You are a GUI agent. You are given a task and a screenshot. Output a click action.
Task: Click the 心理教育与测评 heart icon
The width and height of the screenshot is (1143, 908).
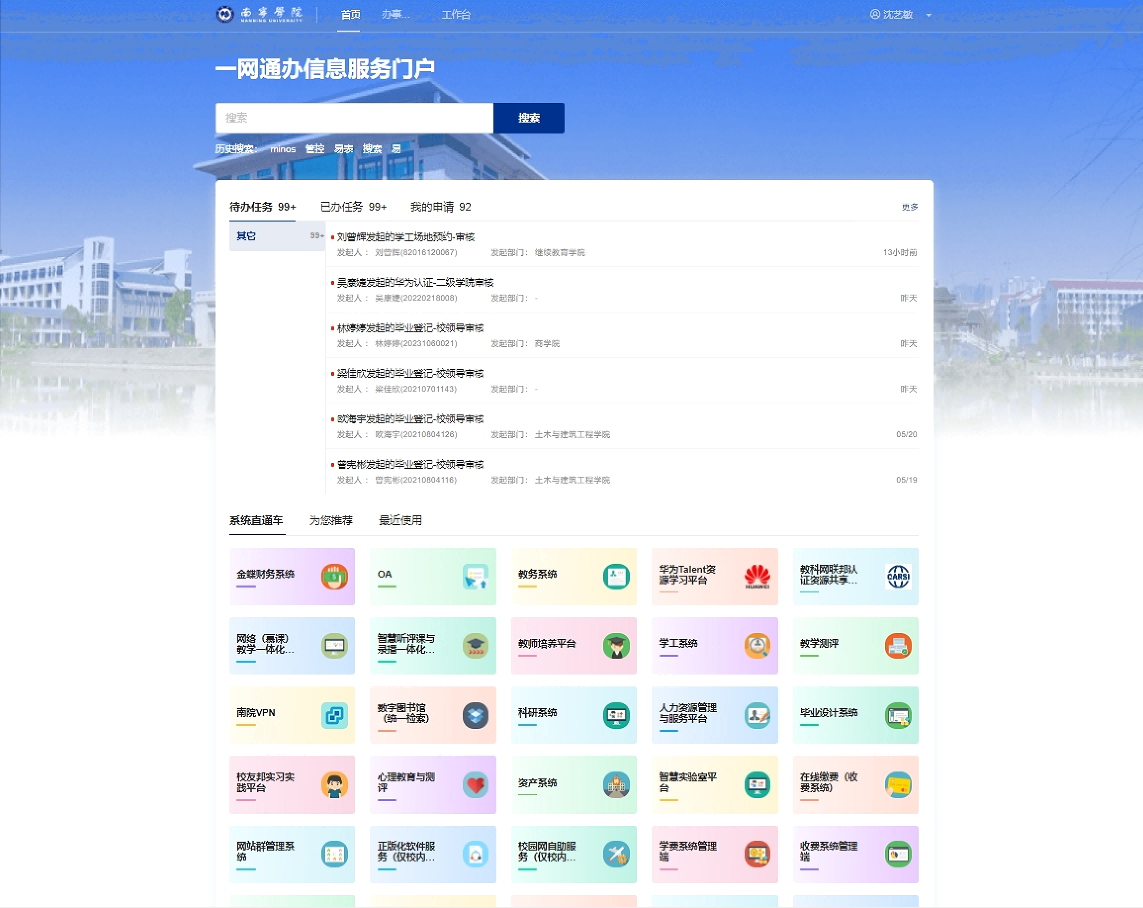[475, 784]
